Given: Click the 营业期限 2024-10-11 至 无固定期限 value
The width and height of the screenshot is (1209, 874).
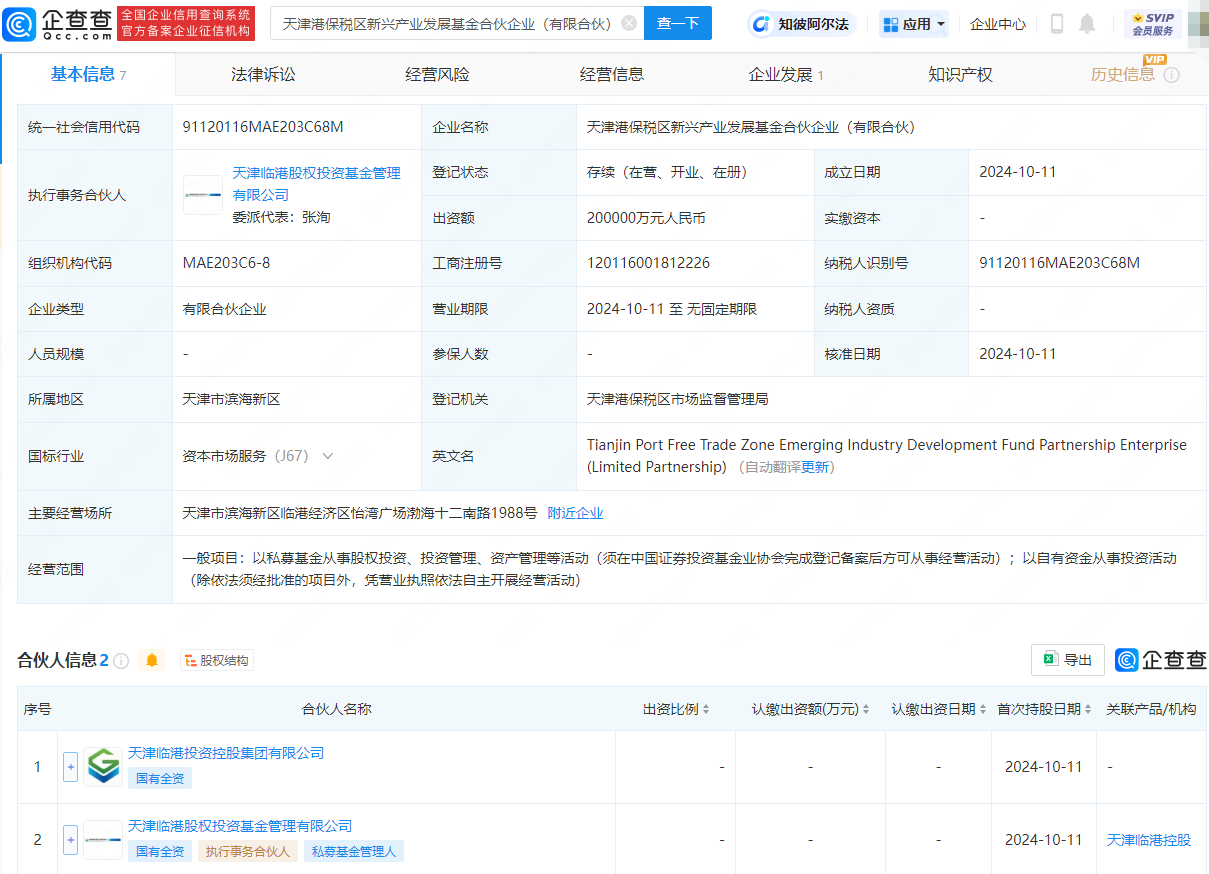Looking at the screenshot, I should [672, 309].
